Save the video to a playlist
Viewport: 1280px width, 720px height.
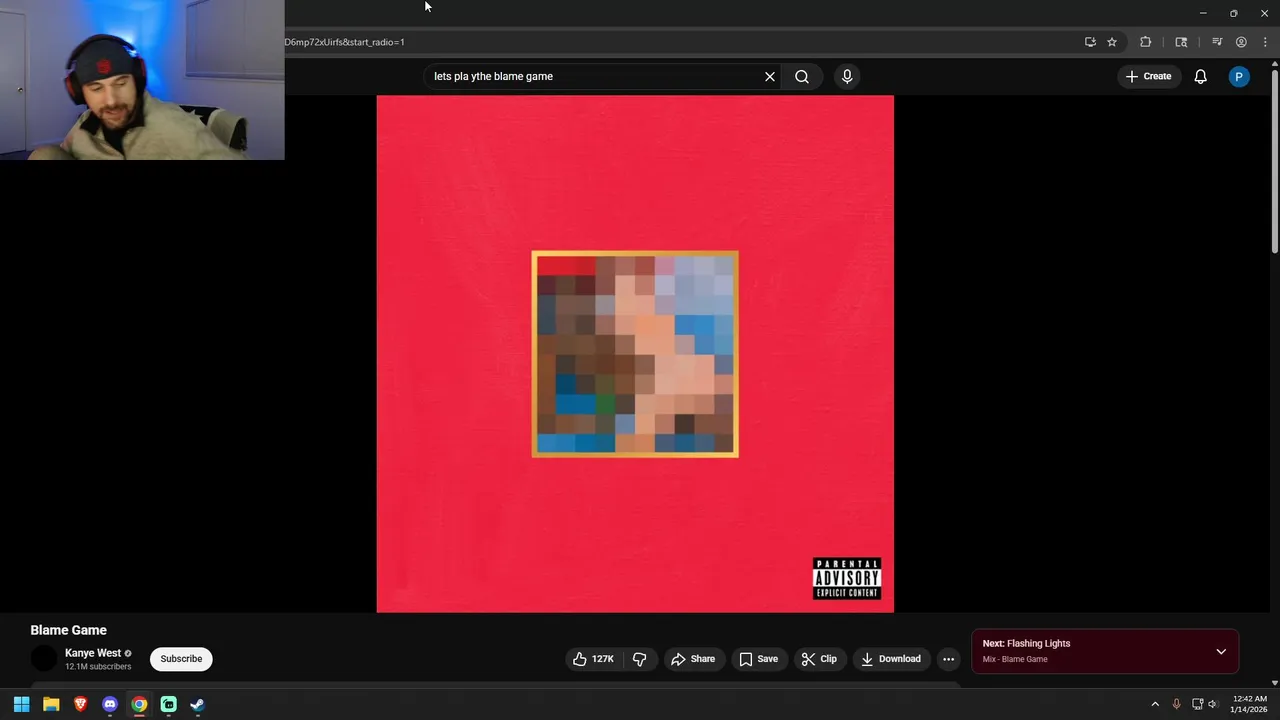pyautogui.click(x=758, y=659)
